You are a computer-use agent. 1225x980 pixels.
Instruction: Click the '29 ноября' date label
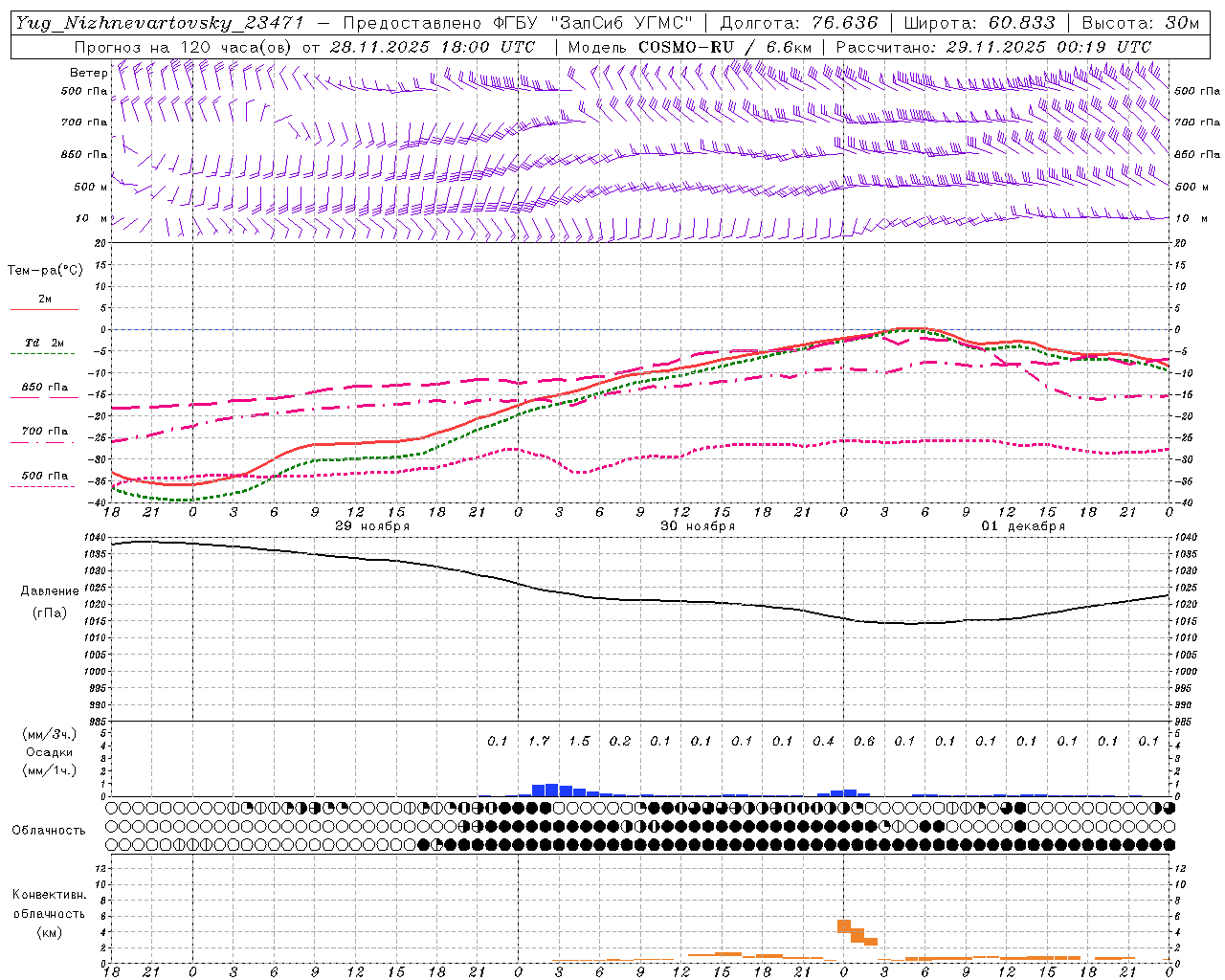click(x=372, y=526)
